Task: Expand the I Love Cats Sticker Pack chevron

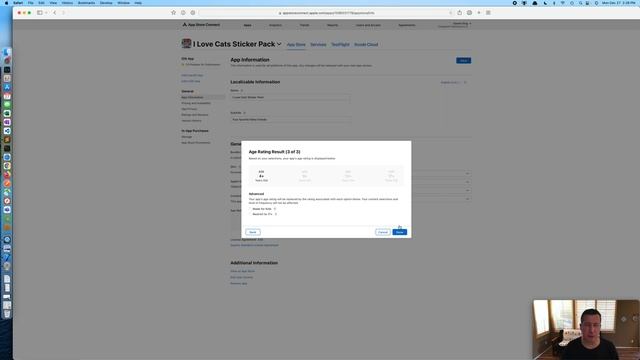Action: (279, 44)
